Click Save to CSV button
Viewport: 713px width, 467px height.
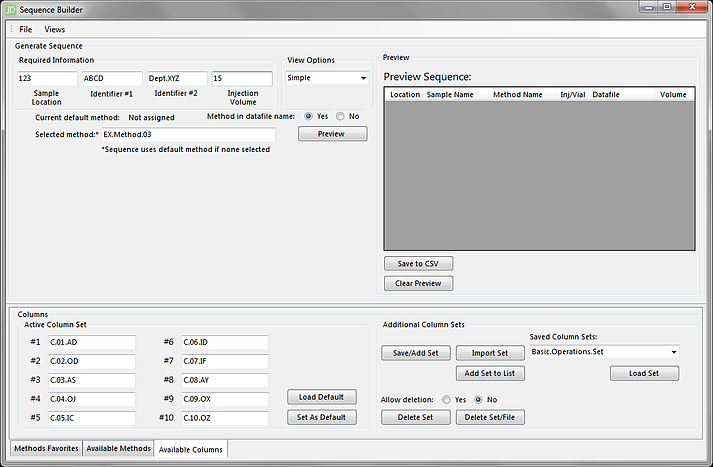[418, 264]
